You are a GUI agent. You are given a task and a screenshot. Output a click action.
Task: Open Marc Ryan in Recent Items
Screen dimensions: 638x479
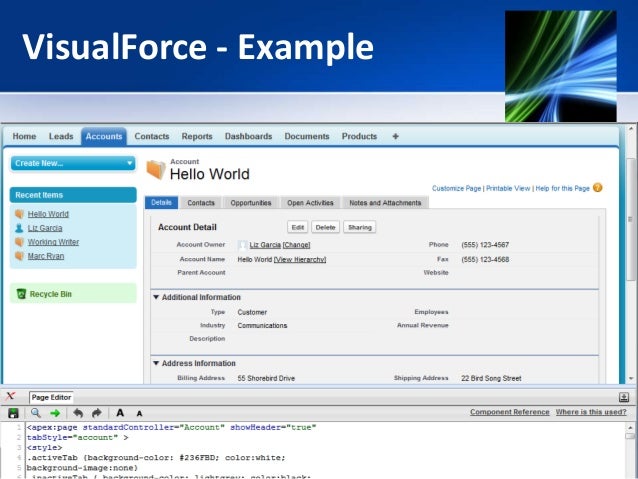(x=46, y=256)
